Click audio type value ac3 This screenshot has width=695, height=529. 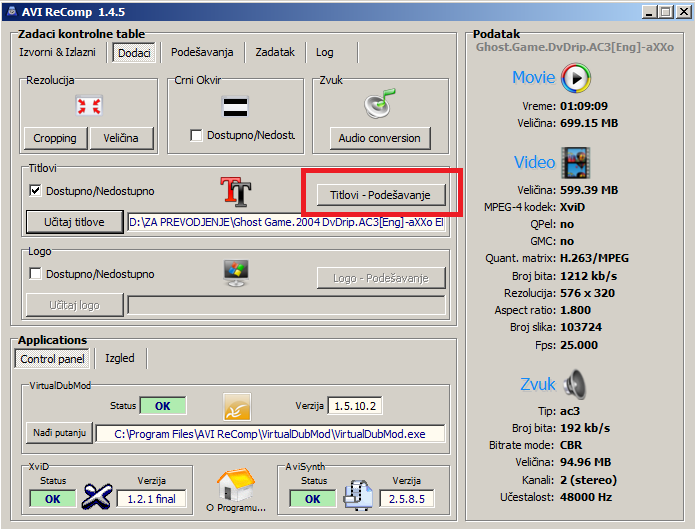pos(570,411)
